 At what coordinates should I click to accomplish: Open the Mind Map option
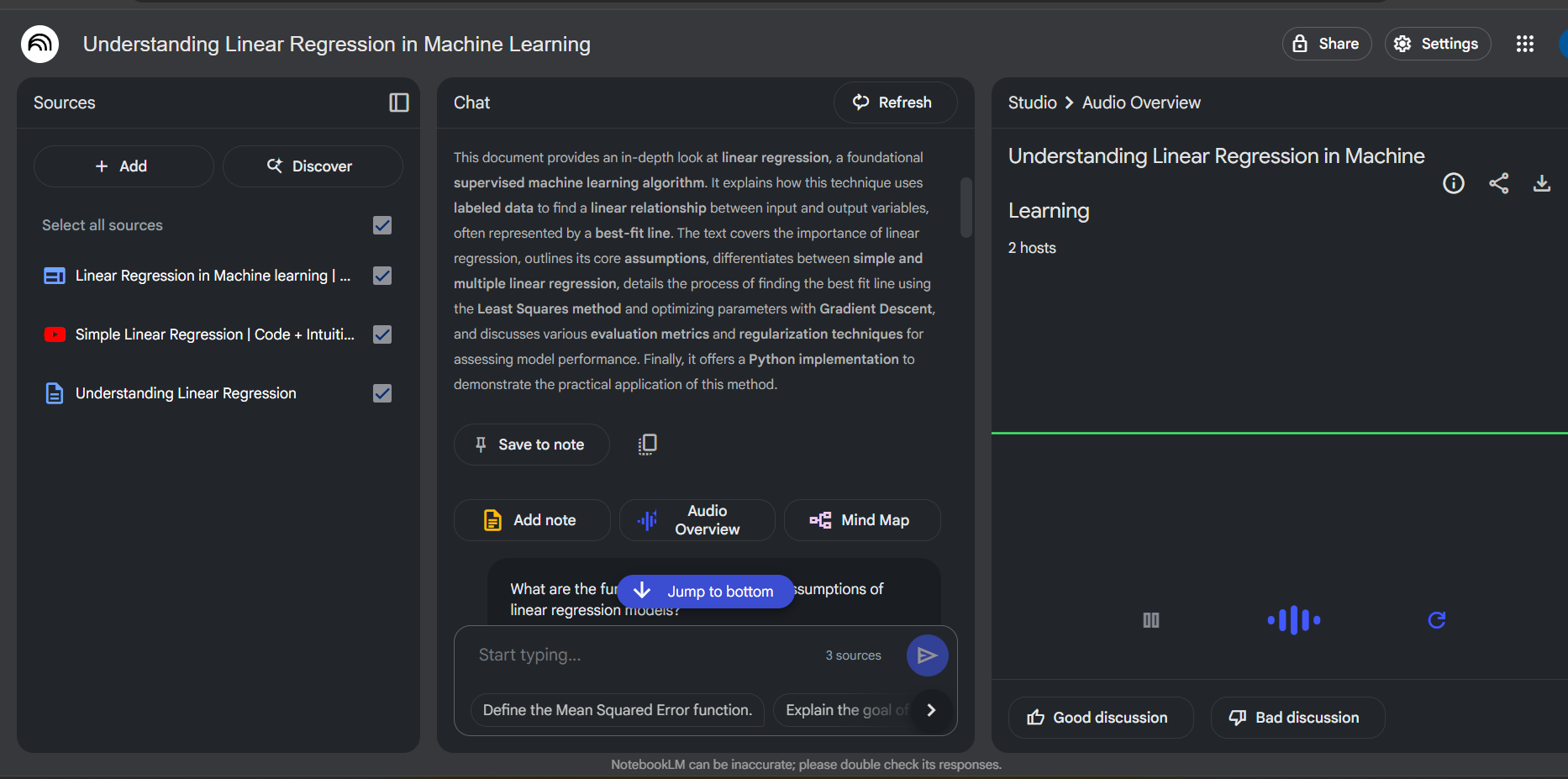(861, 520)
